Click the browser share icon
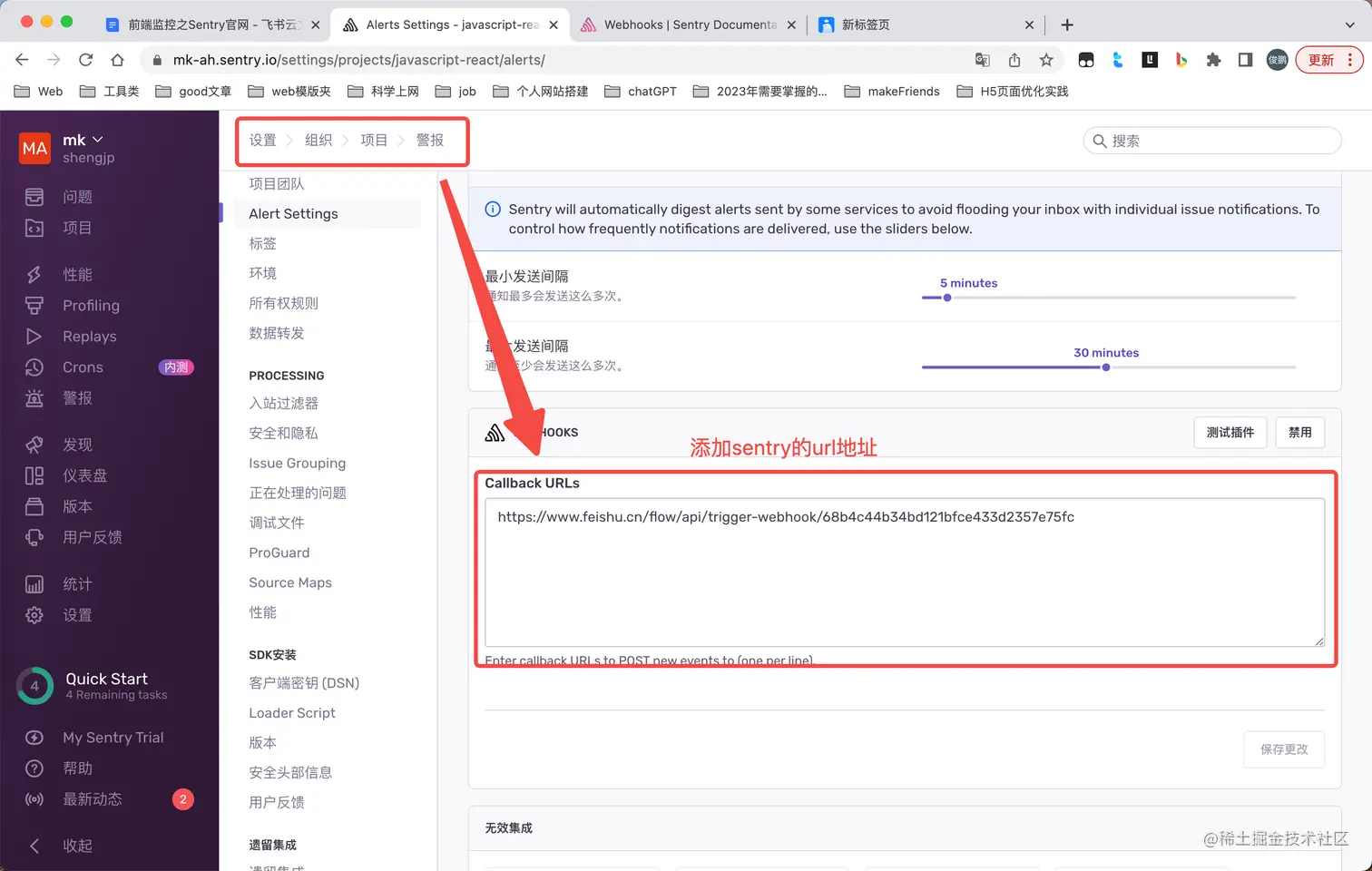This screenshot has width=1372, height=871. click(x=1014, y=60)
